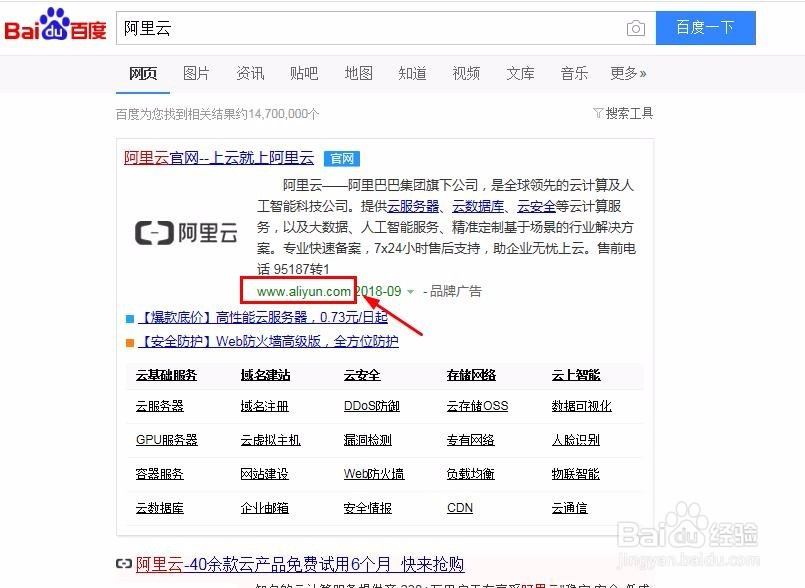The image size is (805, 588).
Task: Click the www.aliyun.com URL
Action: pyautogui.click(x=303, y=292)
